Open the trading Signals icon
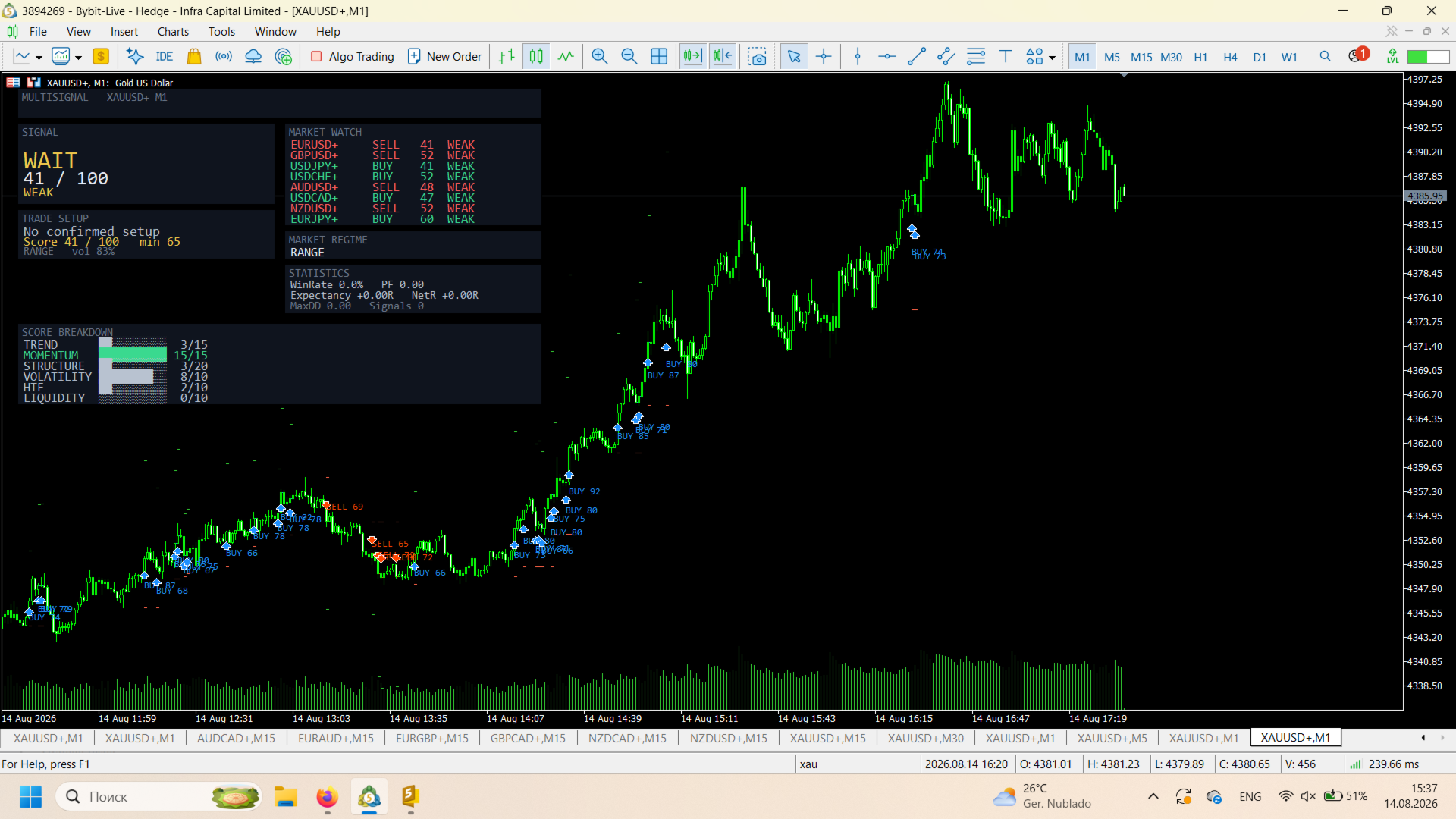This screenshot has height=819, width=1456. 224,56
